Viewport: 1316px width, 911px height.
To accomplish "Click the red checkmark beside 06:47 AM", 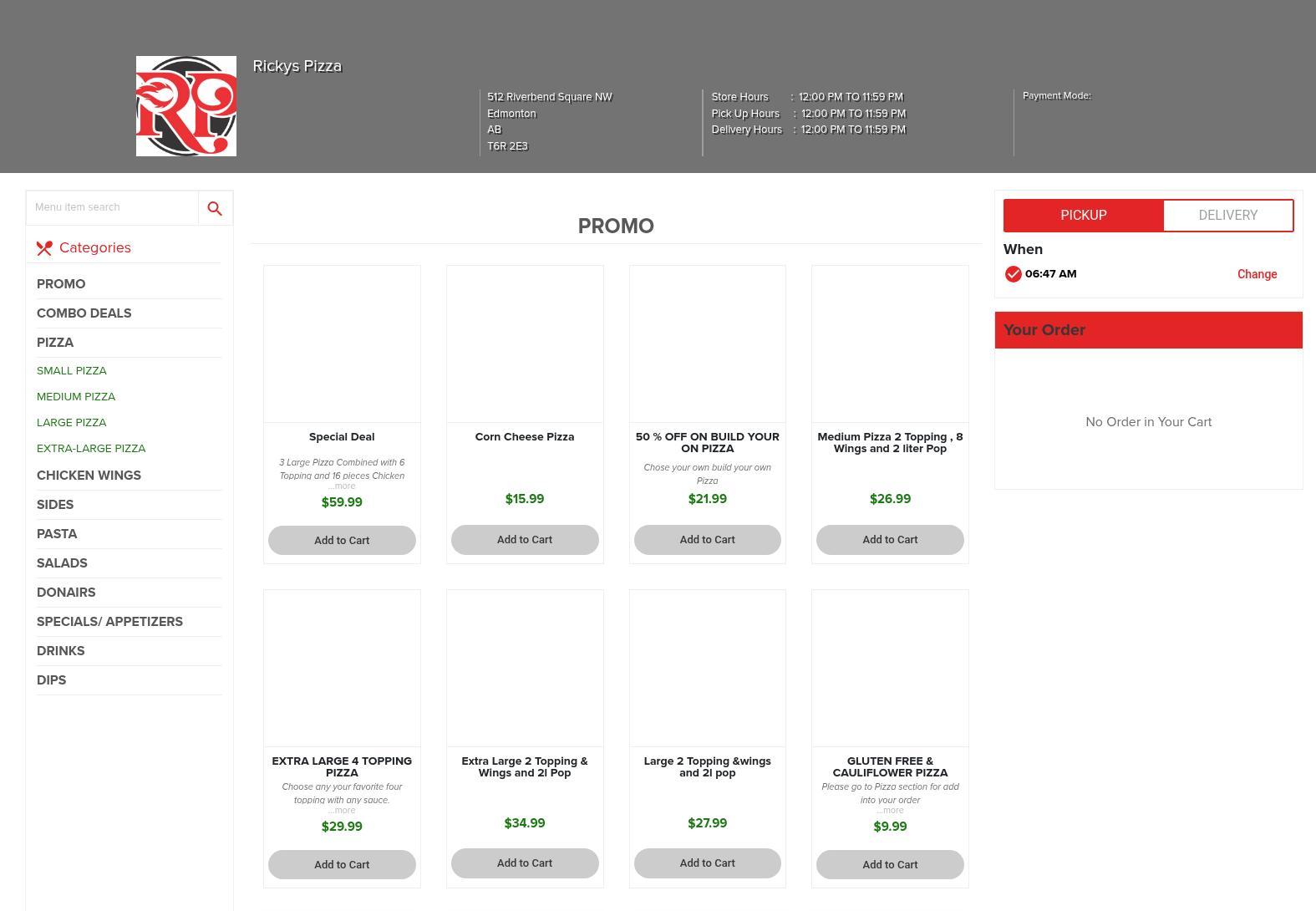I will 1013,274.
